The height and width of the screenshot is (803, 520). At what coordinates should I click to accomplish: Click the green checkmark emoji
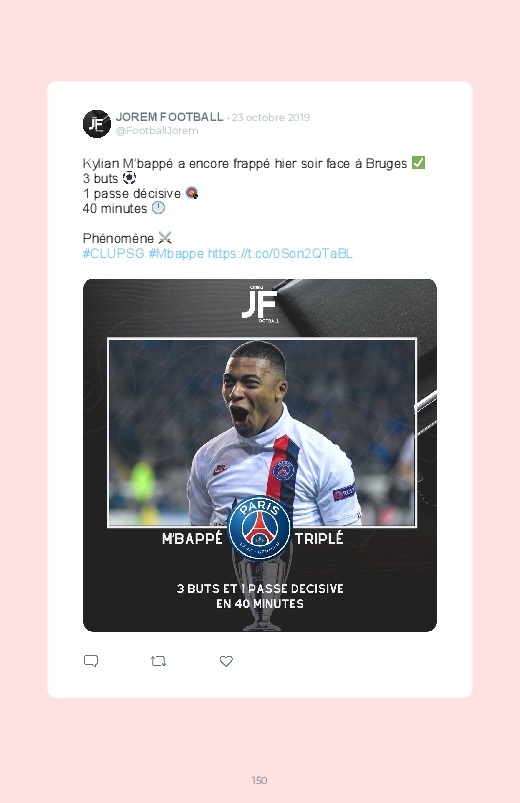coord(419,163)
